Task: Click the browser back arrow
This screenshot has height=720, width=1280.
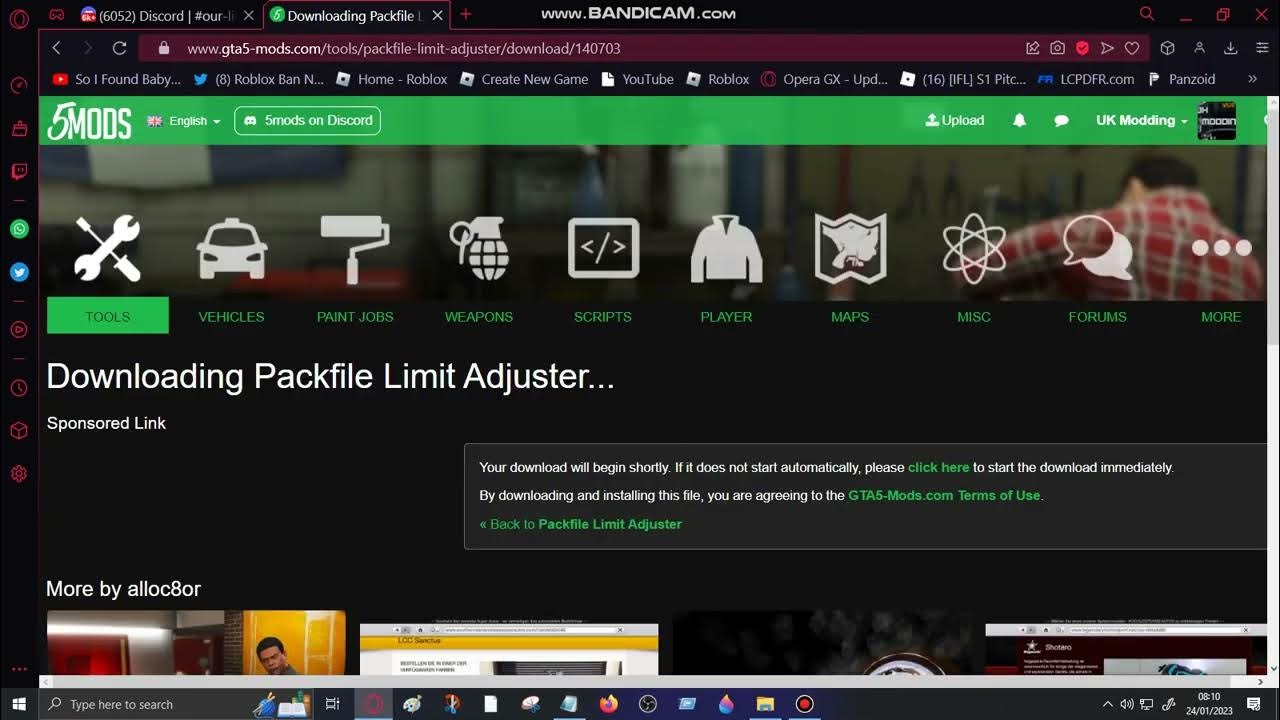Action: click(57, 48)
